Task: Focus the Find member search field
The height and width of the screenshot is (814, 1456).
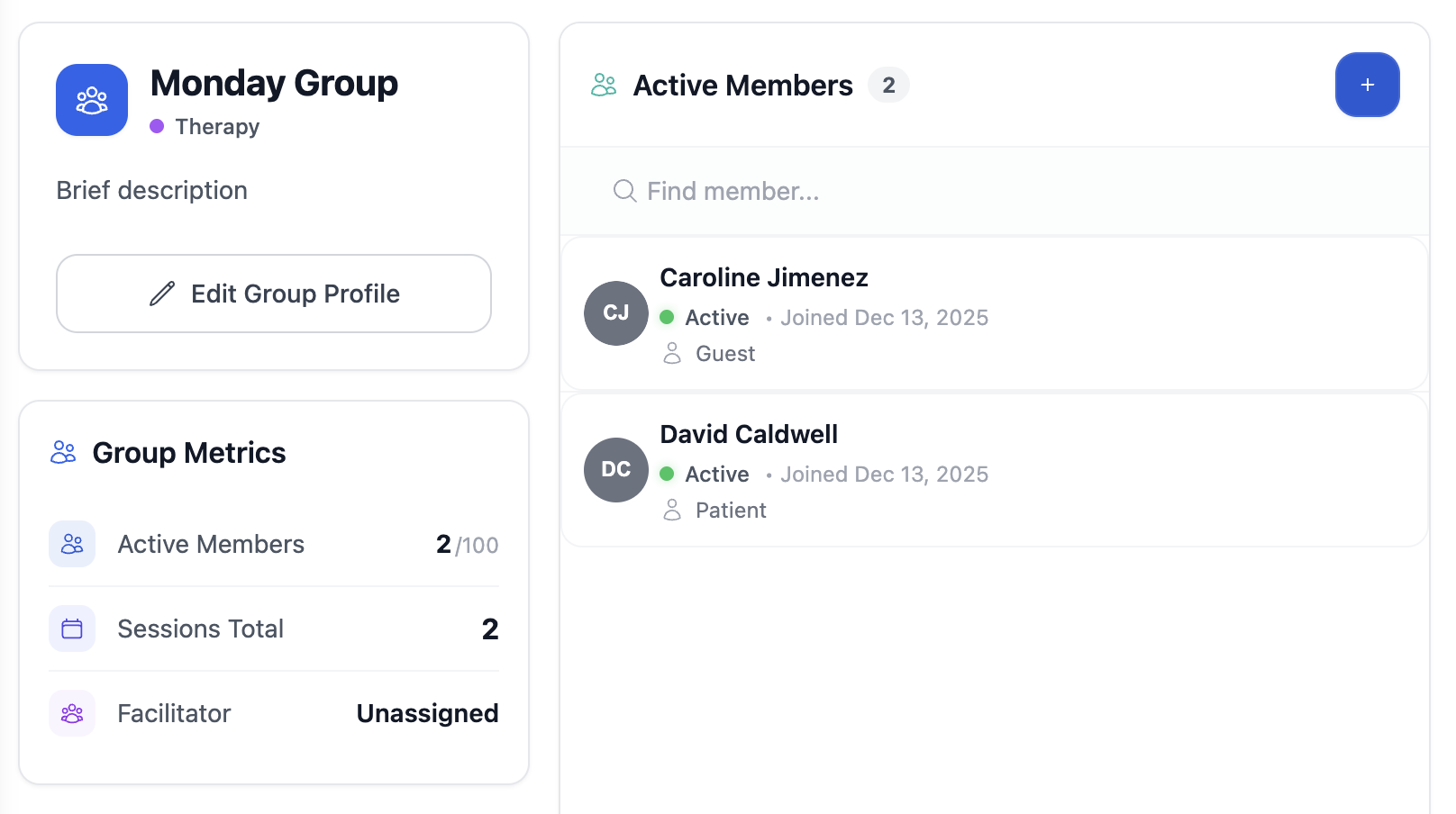Action: pyautogui.click(x=991, y=191)
